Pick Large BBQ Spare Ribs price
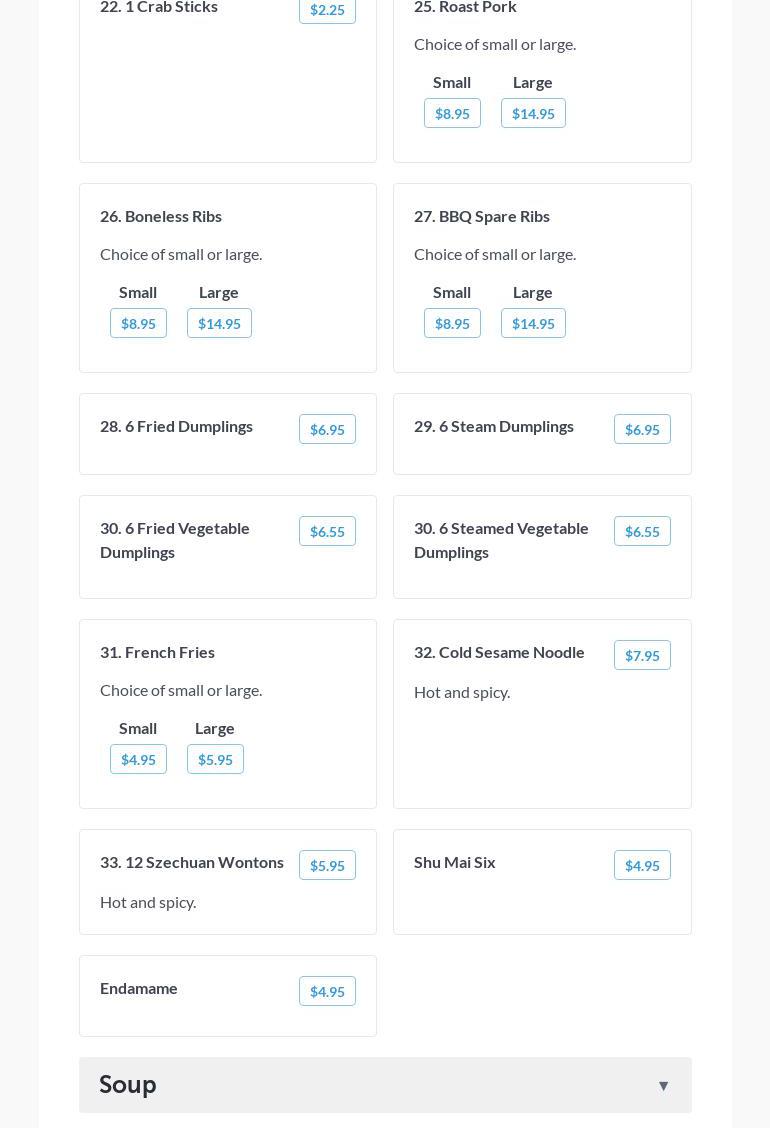The image size is (770, 1128). coord(533,323)
